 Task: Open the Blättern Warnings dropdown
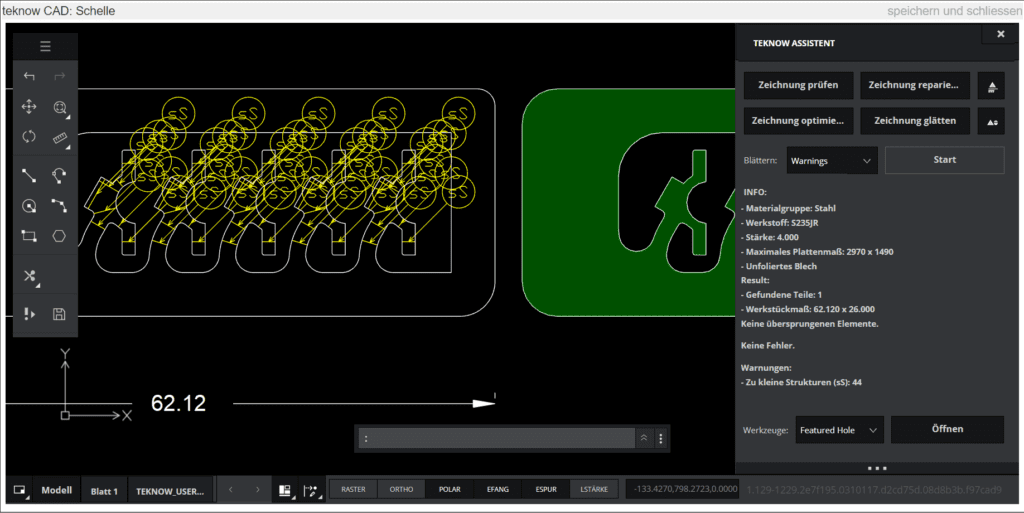pos(831,161)
